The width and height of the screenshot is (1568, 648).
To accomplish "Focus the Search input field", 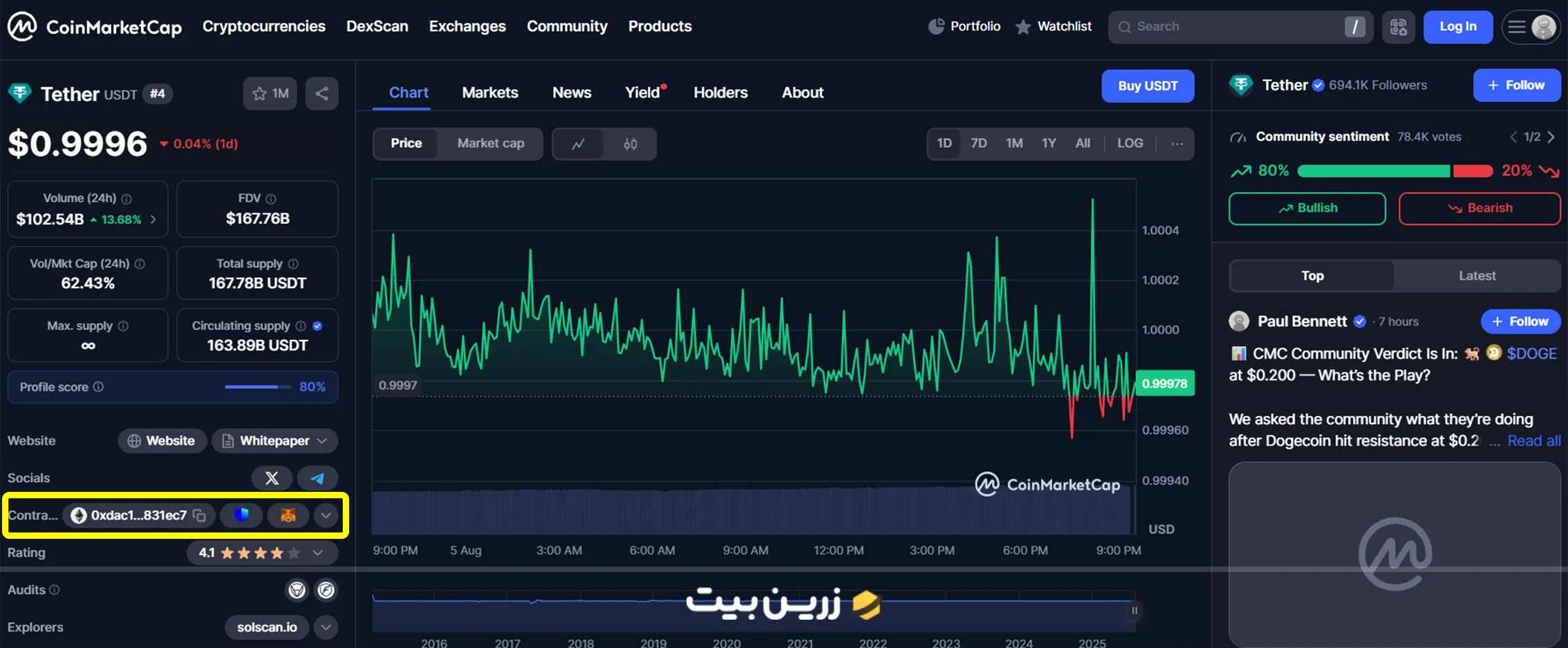I will [1241, 27].
